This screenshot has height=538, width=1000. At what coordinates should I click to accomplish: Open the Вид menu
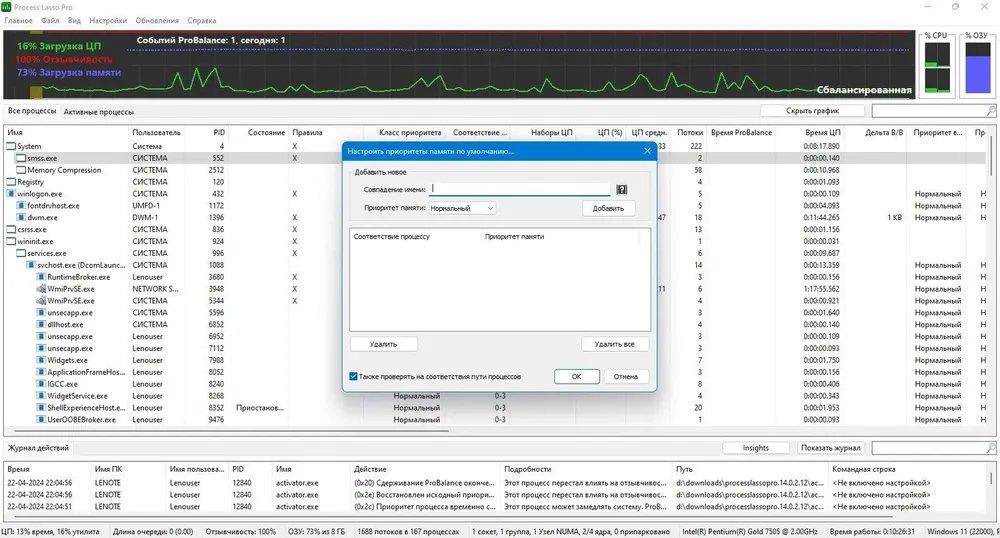click(74, 20)
